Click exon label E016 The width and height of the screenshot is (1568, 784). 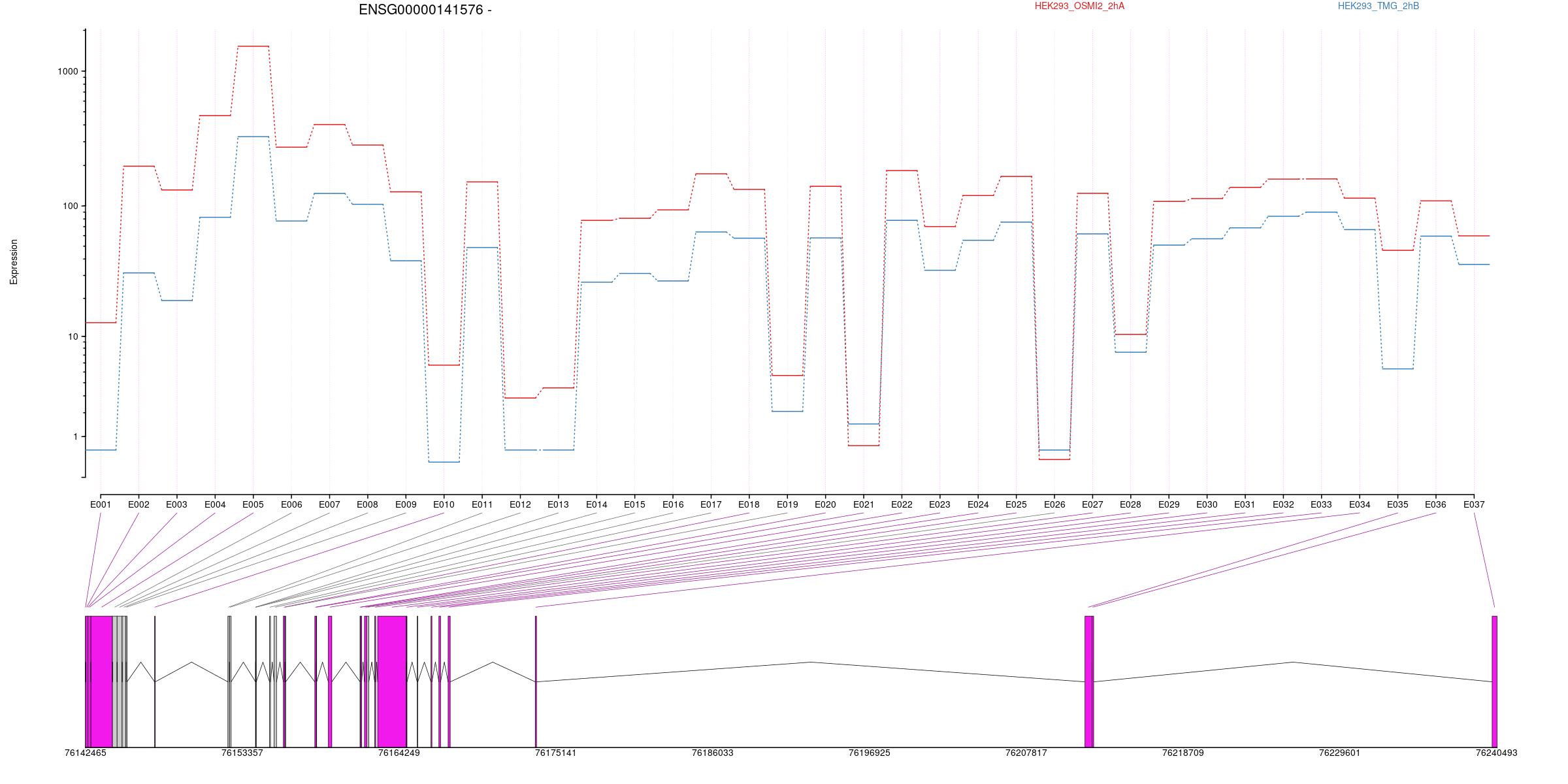[x=673, y=505]
